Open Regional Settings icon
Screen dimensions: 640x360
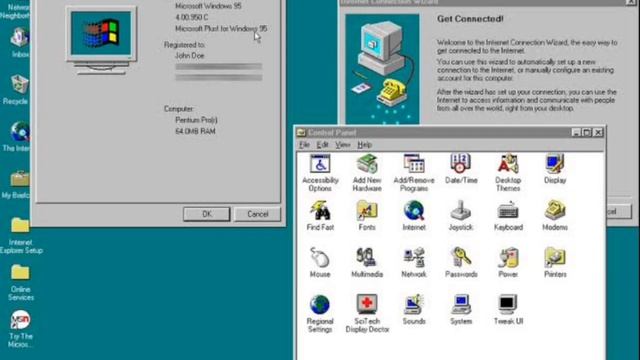[320, 313]
